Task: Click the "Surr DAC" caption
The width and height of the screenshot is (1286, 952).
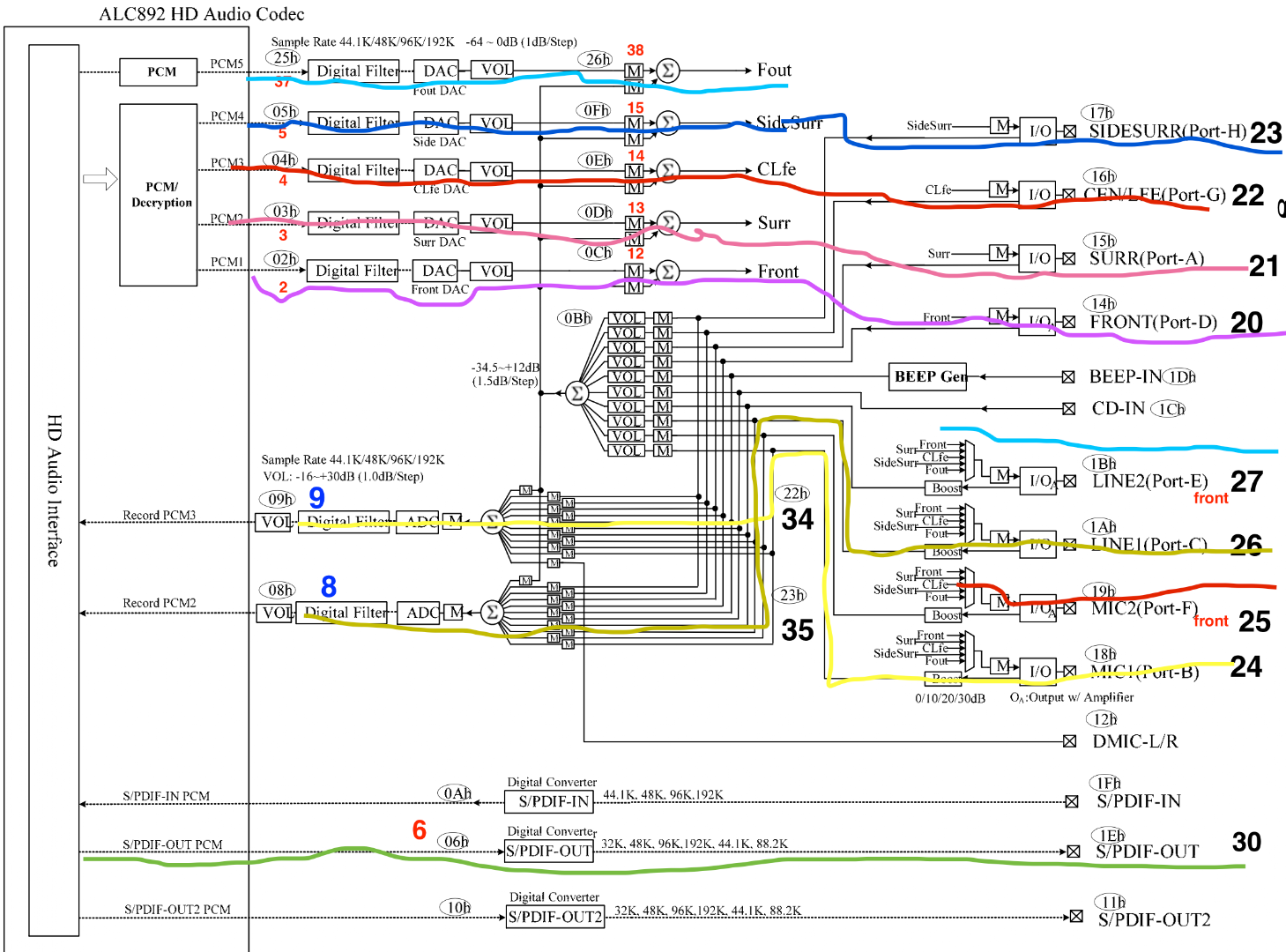Action: pyautogui.click(x=439, y=242)
